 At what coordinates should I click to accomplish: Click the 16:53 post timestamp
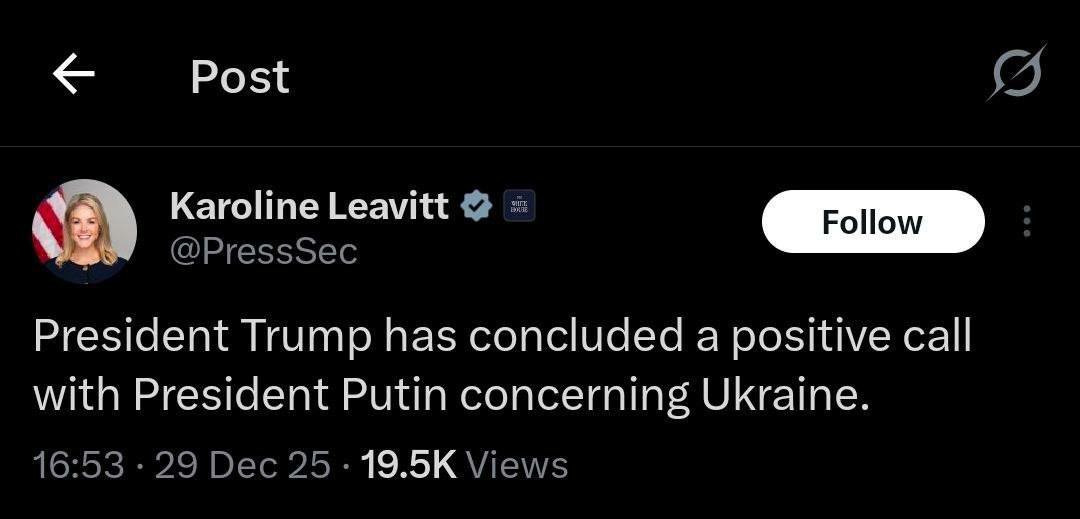point(79,464)
